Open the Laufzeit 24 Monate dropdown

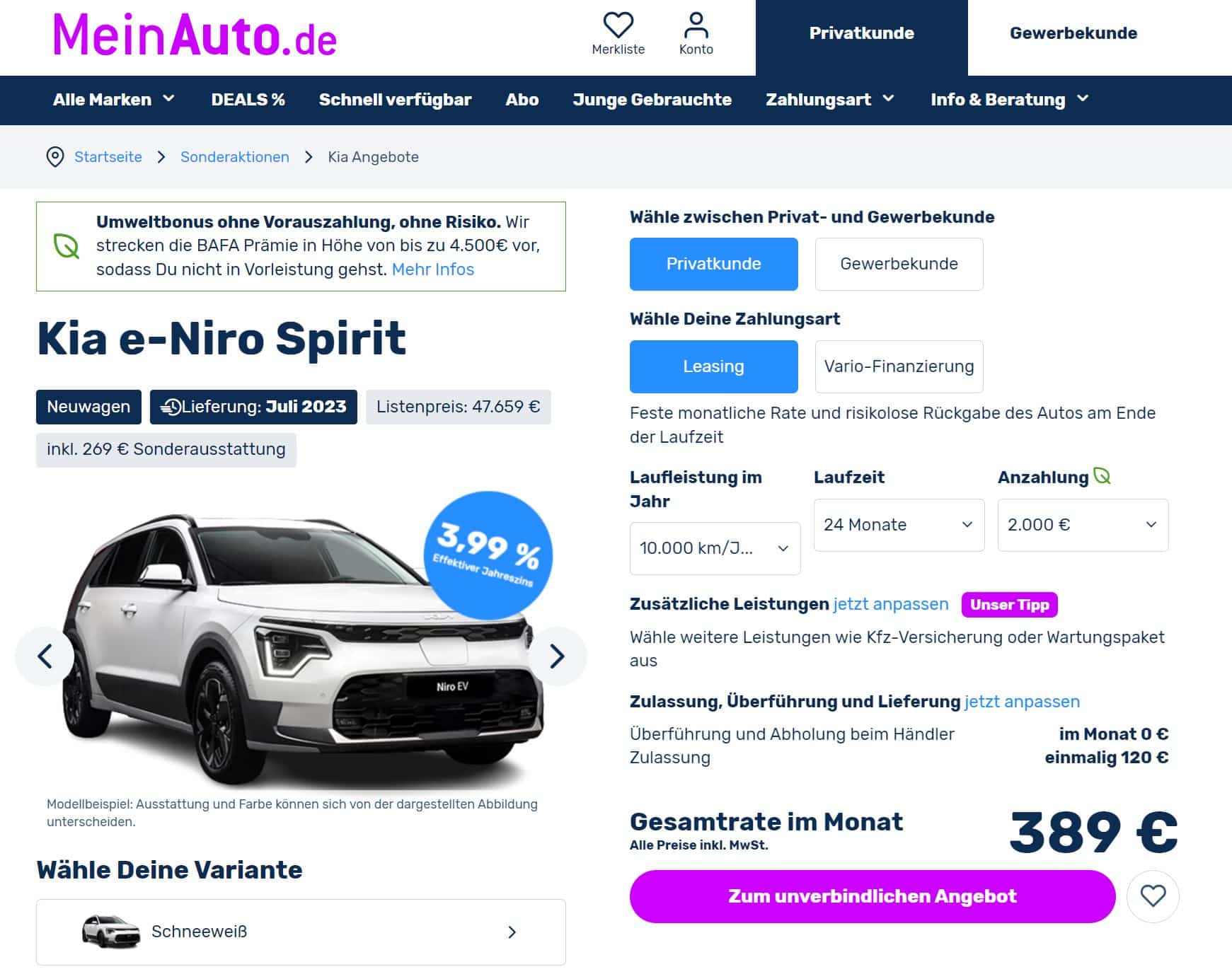899,525
